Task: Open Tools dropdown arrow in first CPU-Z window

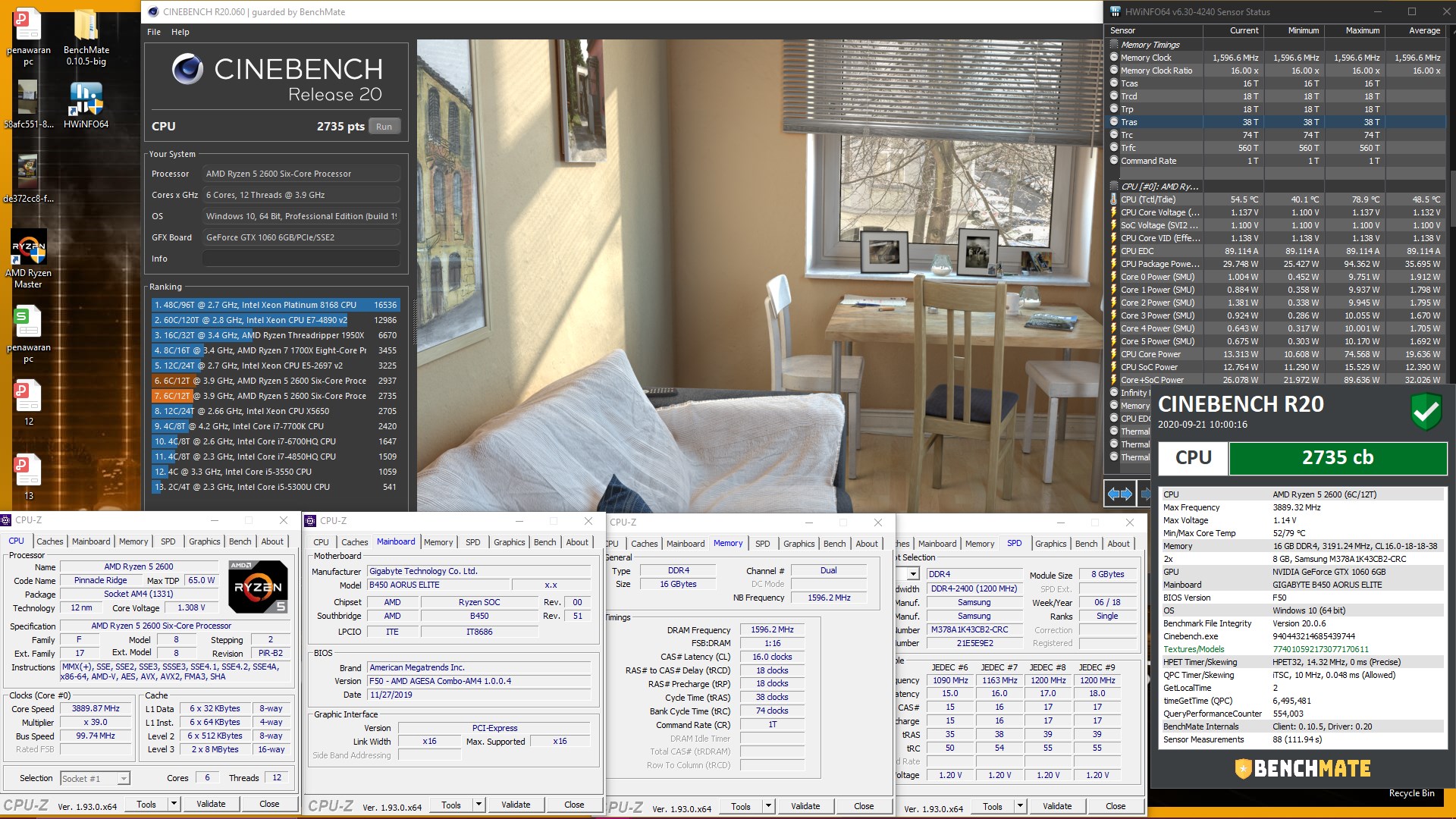Action: pyautogui.click(x=174, y=804)
